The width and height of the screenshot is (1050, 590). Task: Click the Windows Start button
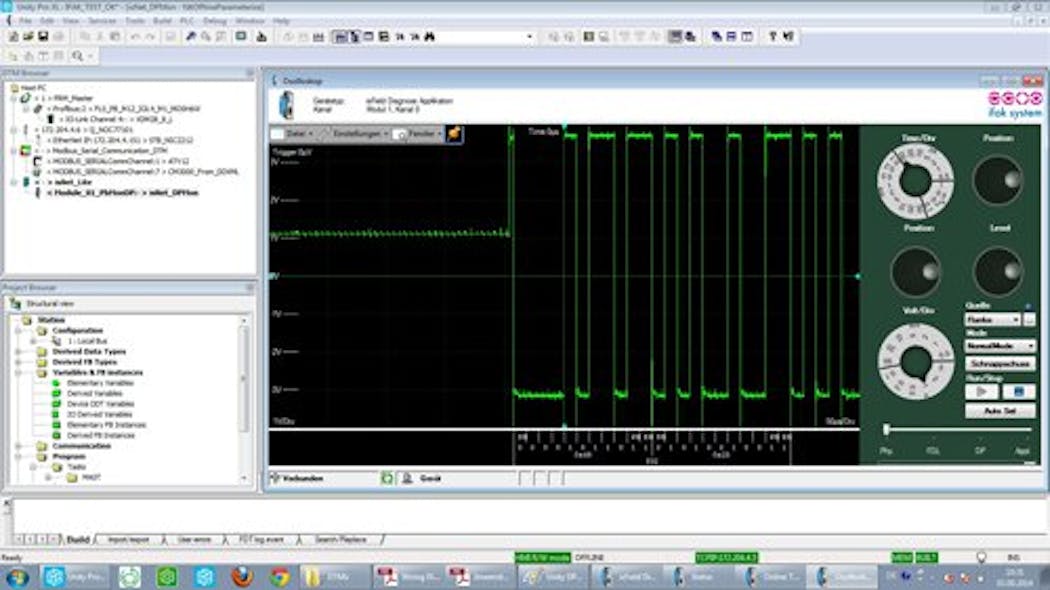17,577
